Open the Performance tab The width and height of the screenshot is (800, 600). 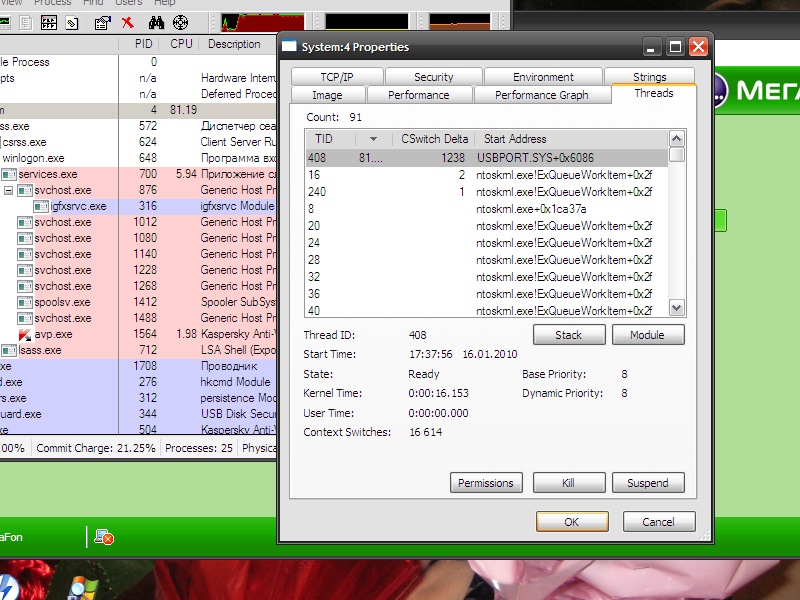pyautogui.click(x=418, y=95)
